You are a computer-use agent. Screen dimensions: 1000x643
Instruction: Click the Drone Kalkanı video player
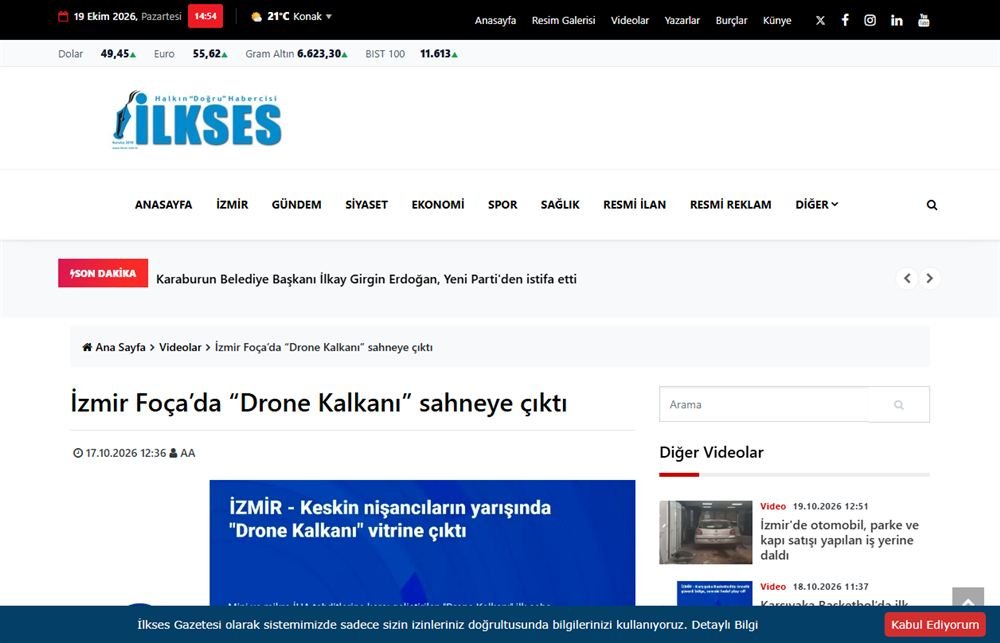(x=422, y=542)
